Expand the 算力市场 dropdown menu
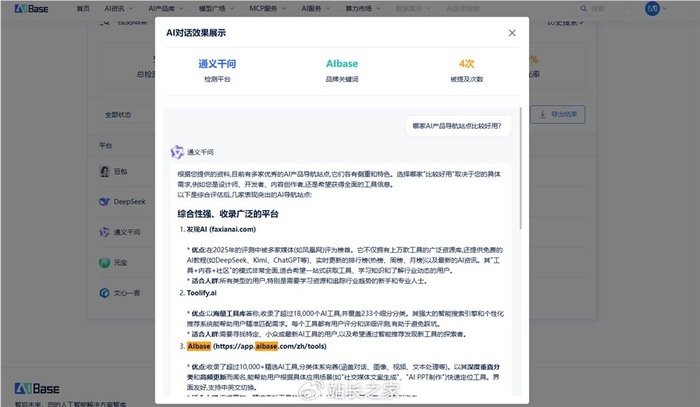This screenshot has height=407, width=700. pyautogui.click(x=363, y=8)
